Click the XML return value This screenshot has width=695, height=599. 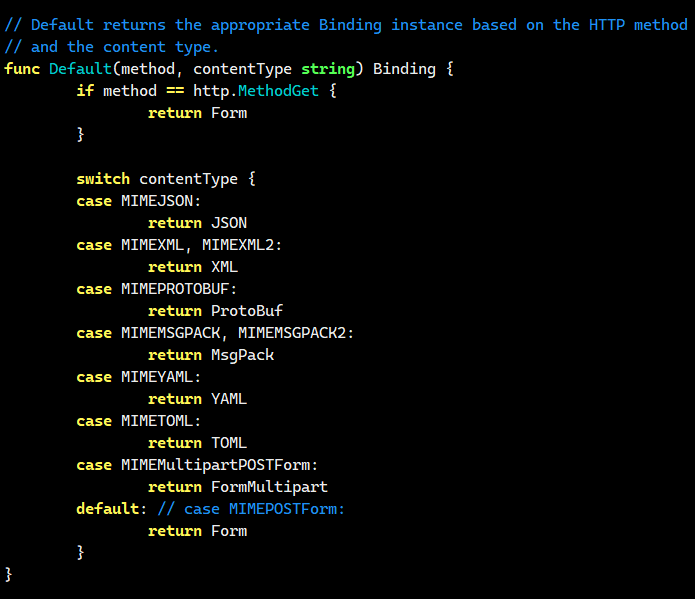pos(224,267)
